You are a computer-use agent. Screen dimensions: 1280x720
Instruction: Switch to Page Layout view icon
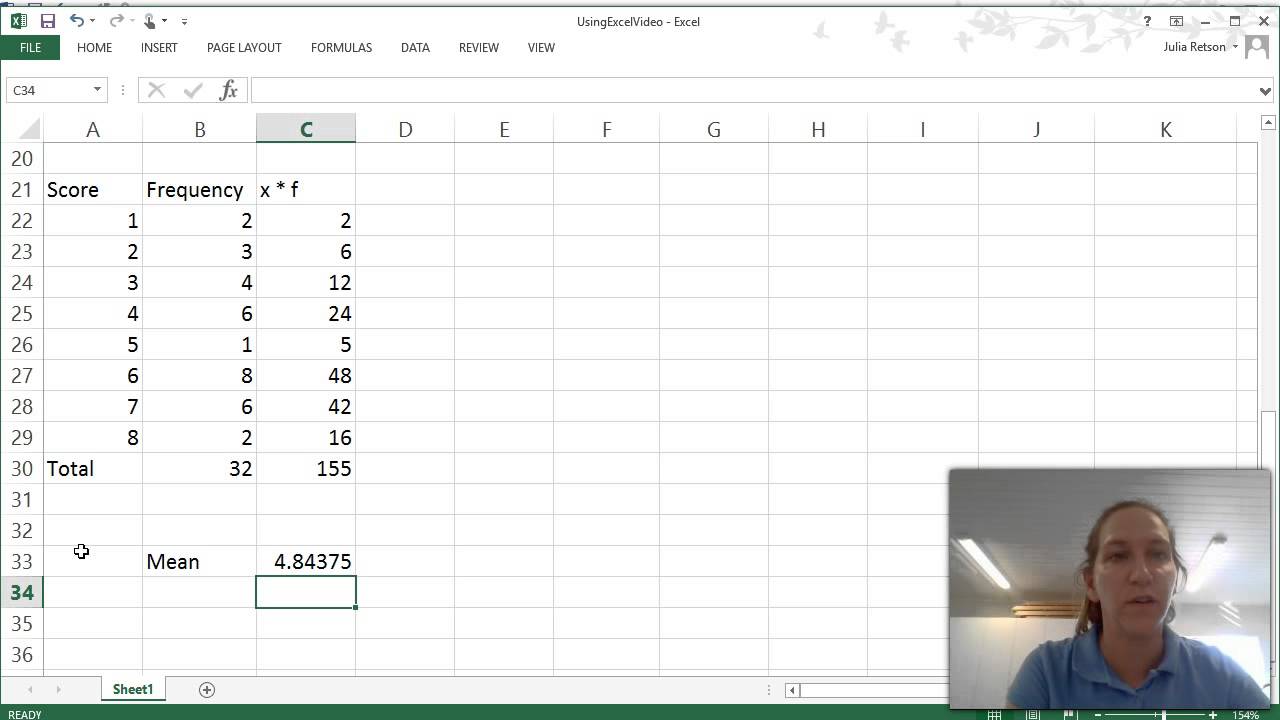tap(1031, 714)
